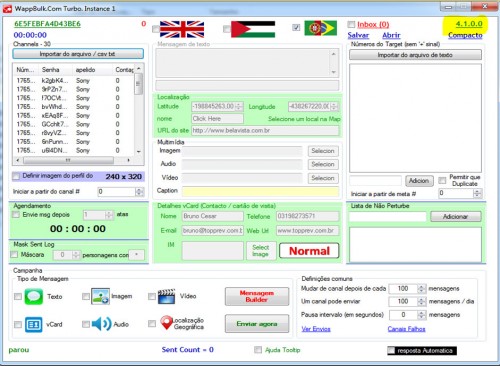Click the URL do site field
Image resolution: width=500 pixels, height=366 pixels.
(265, 130)
